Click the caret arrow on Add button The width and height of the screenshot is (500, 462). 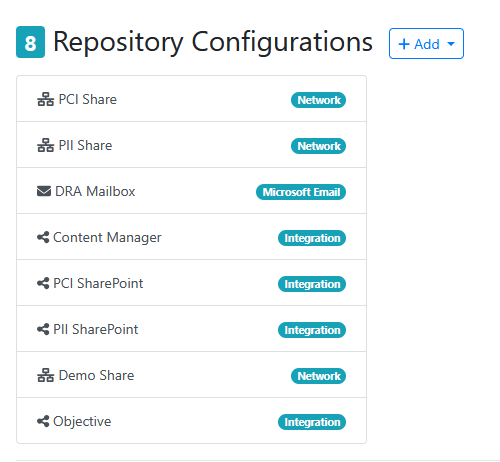point(451,44)
